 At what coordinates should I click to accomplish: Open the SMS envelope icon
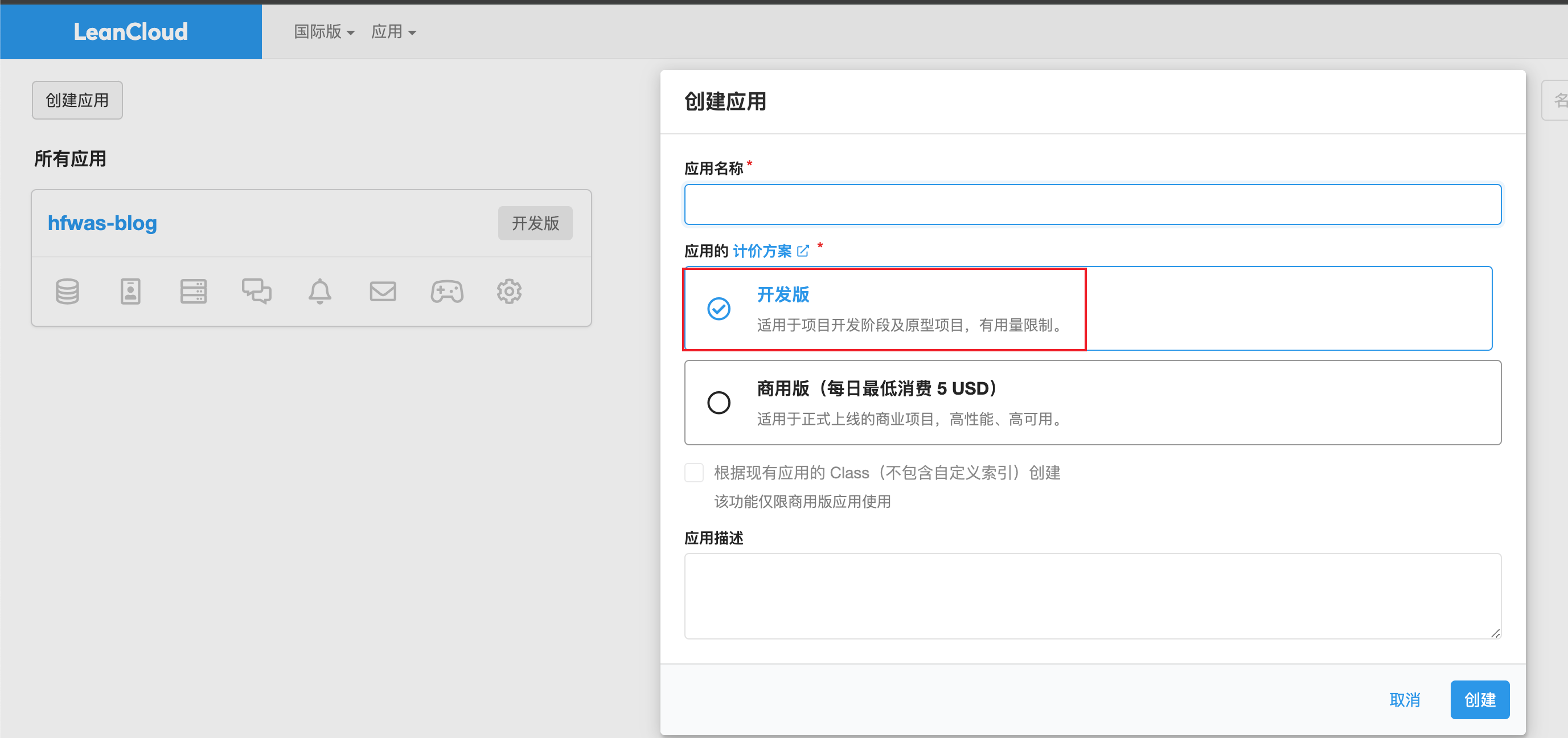pyautogui.click(x=383, y=292)
